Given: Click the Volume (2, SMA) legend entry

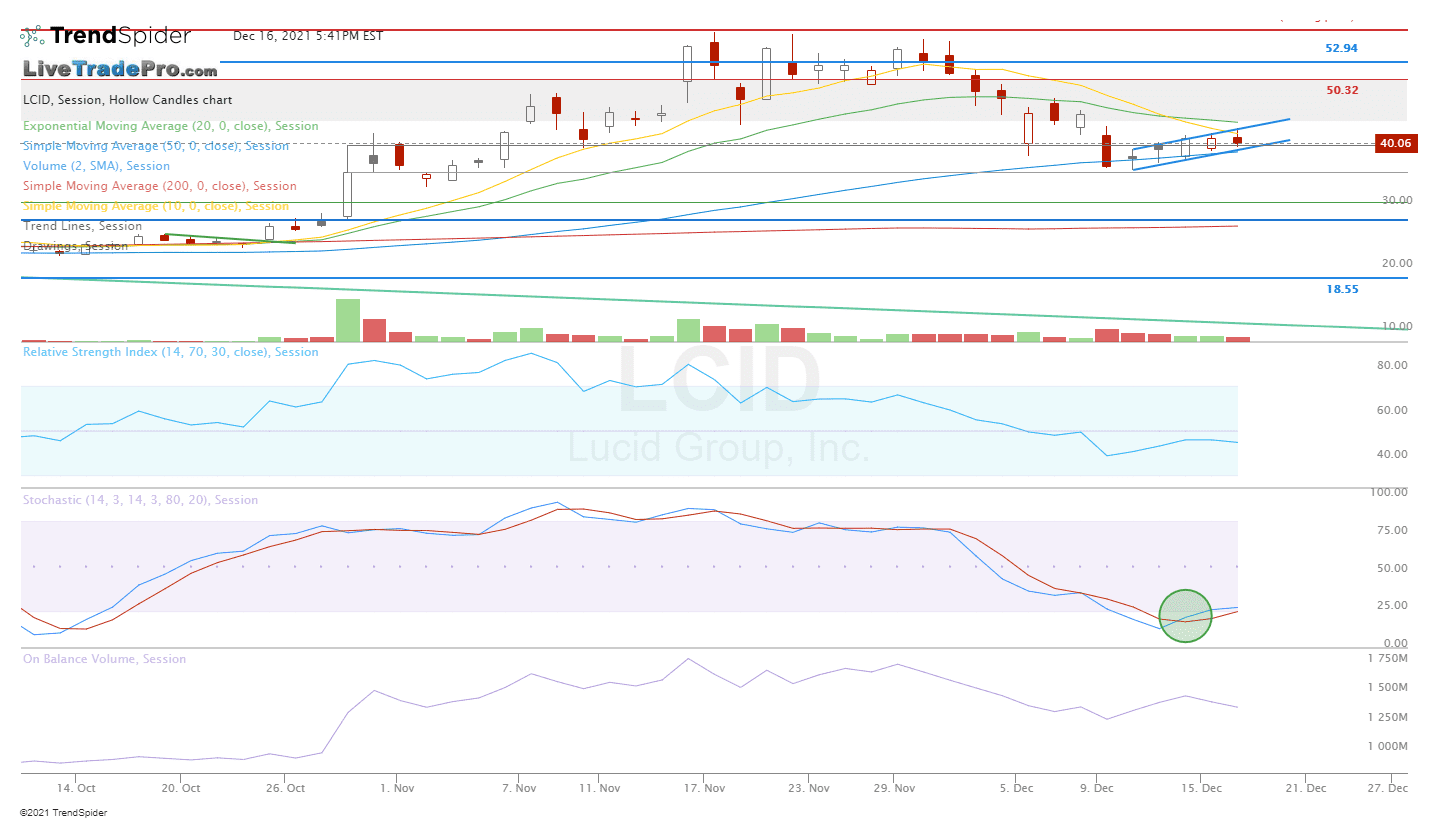Looking at the screenshot, I should point(96,166).
